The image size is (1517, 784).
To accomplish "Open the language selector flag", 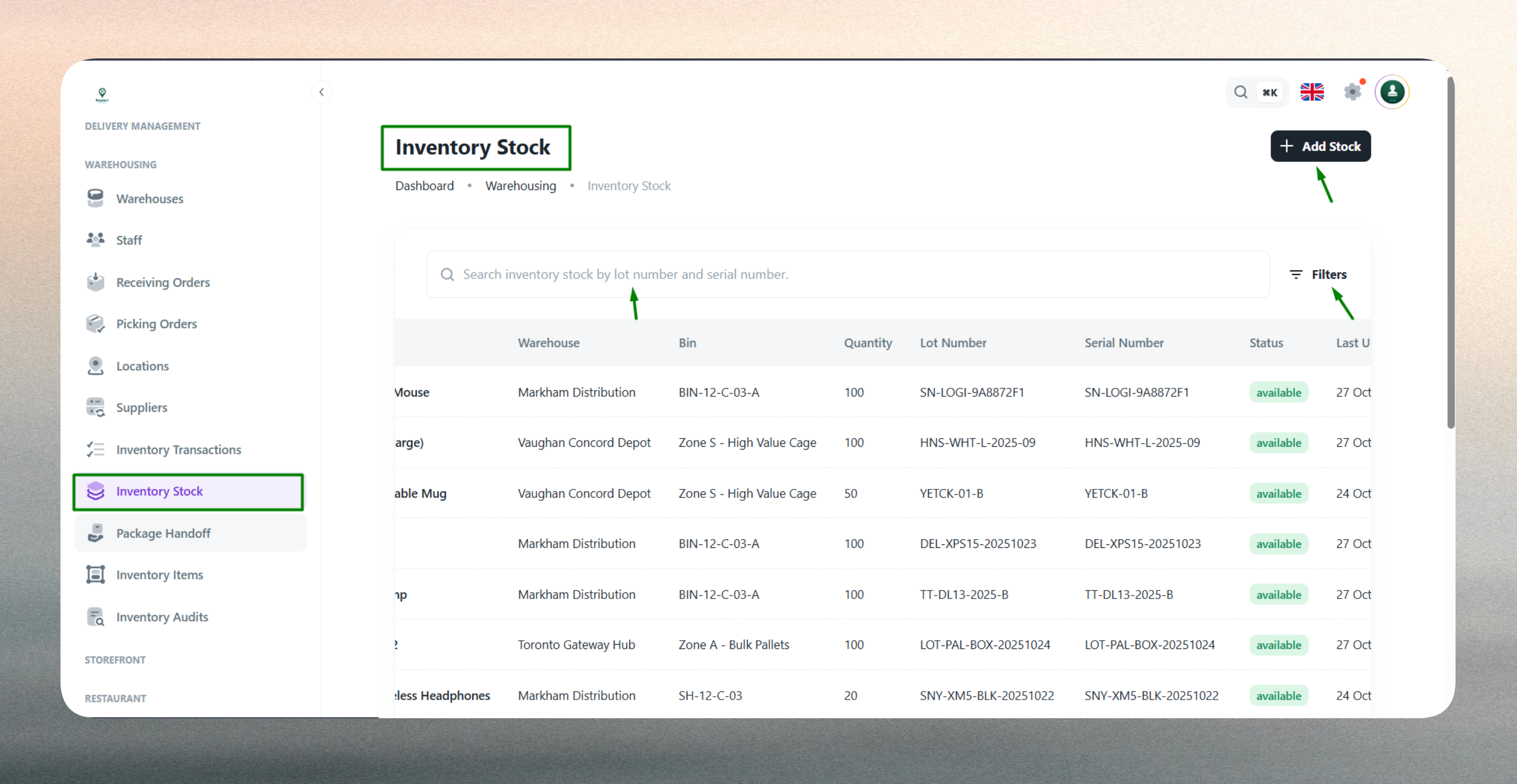I will point(1312,92).
